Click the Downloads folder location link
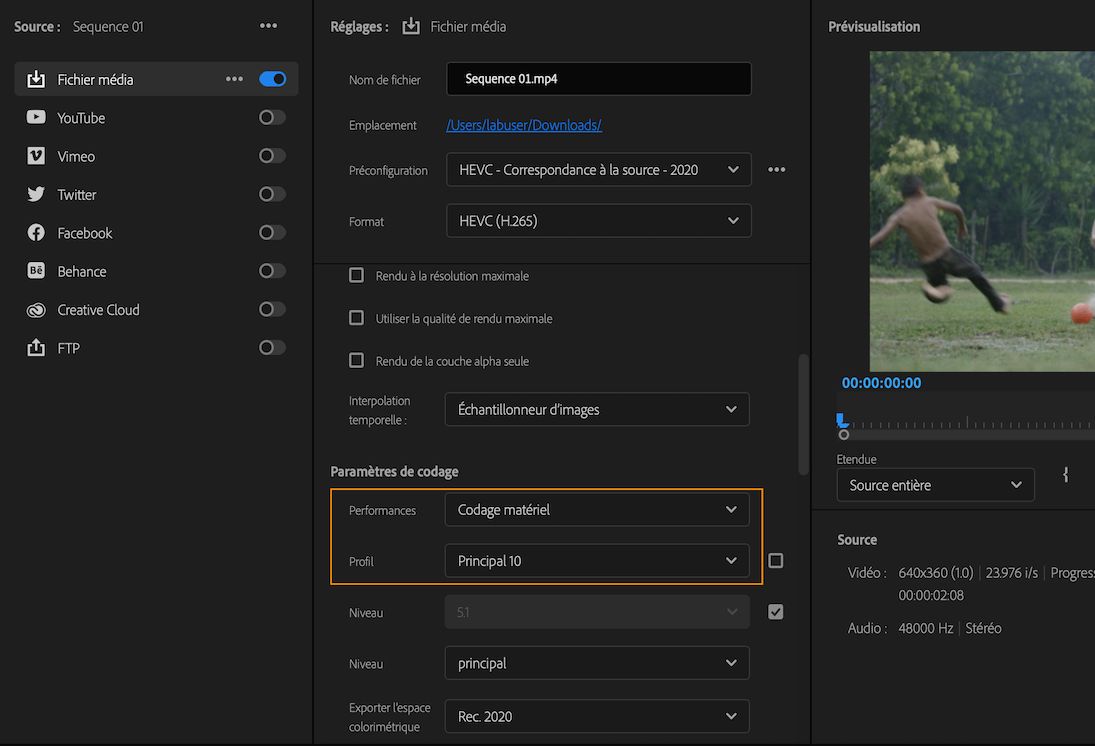The height and width of the screenshot is (746, 1095). click(523, 124)
